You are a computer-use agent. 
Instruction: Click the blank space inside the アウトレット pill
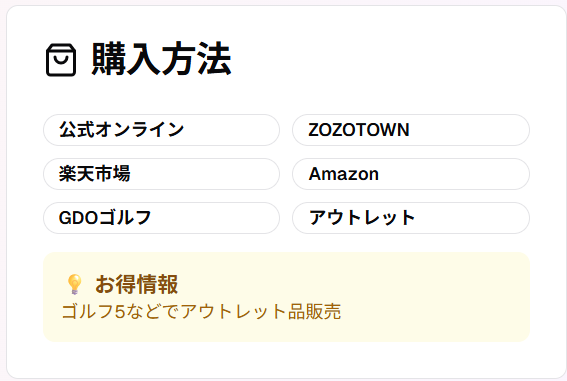(x=472, y=218)
